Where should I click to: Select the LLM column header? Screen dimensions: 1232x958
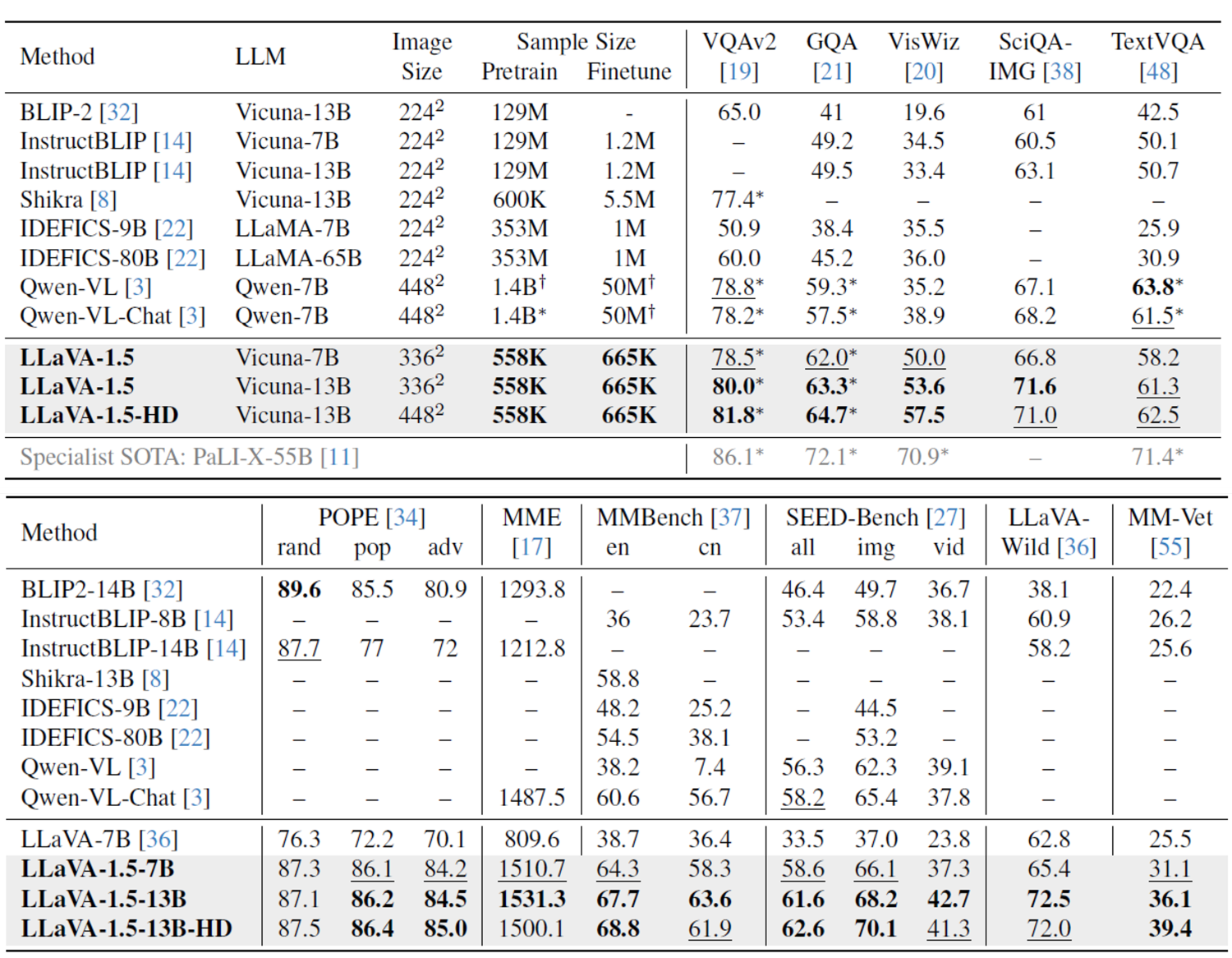[260, 57]
